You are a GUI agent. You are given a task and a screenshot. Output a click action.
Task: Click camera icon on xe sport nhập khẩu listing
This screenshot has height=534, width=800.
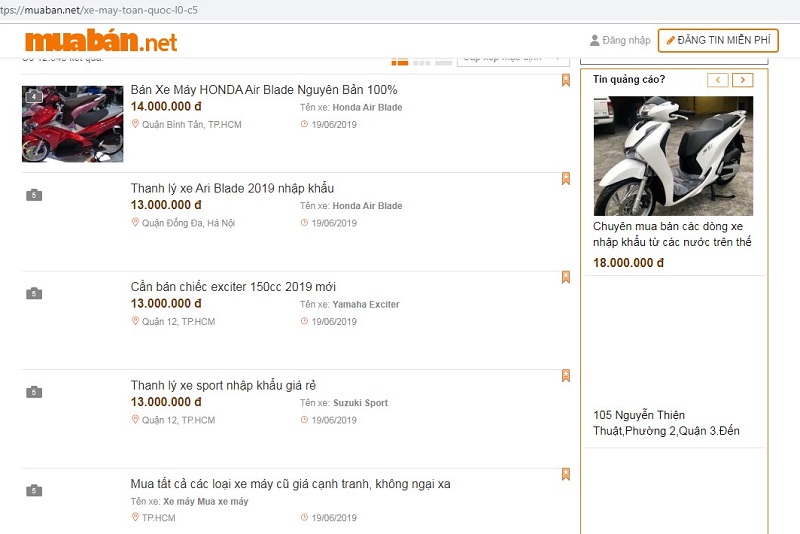(x=34, y=392)
